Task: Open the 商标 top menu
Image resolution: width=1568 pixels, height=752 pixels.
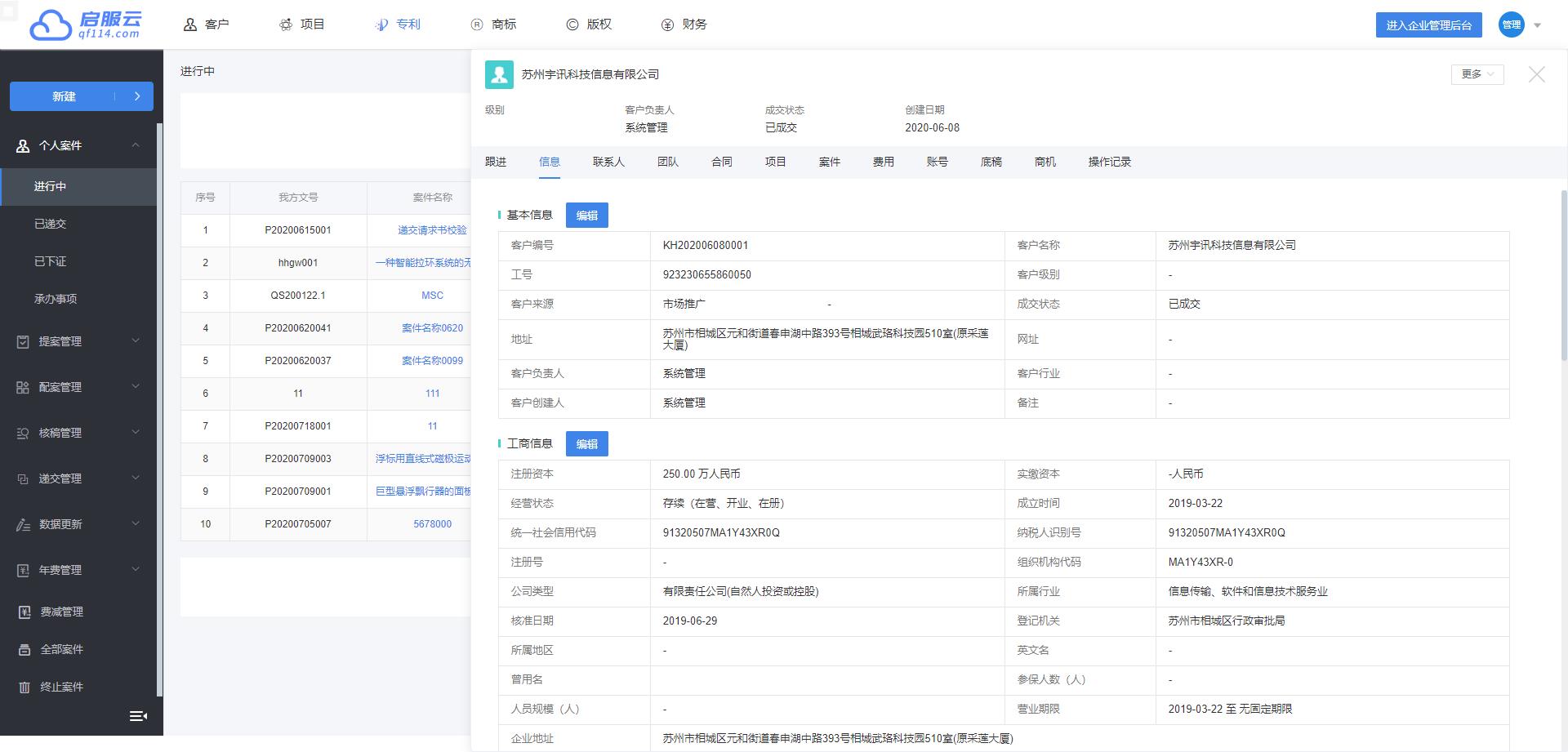Action: [493, 24]
